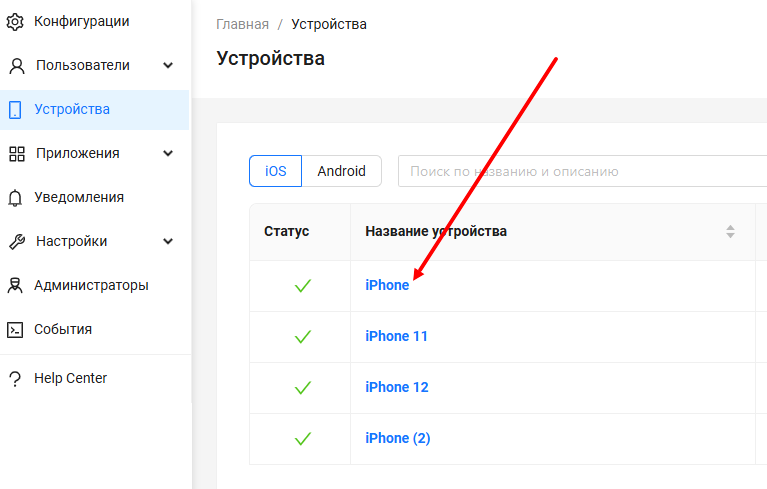The image size is (767, 489).
Task: Open the iPhone 11 device link
Action: (x=396, y=337)
